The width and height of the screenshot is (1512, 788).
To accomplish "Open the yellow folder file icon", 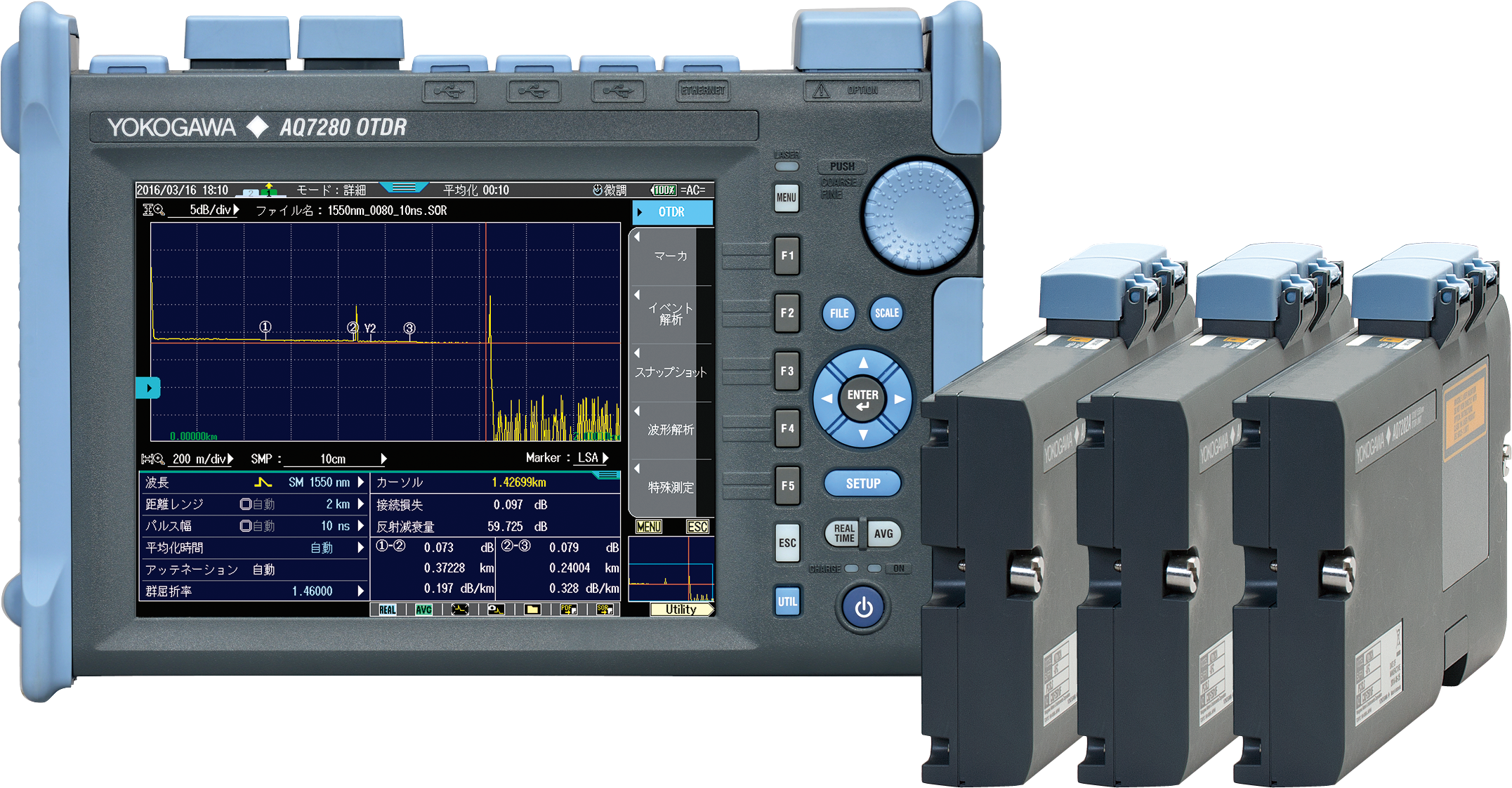I will point(532,610).
